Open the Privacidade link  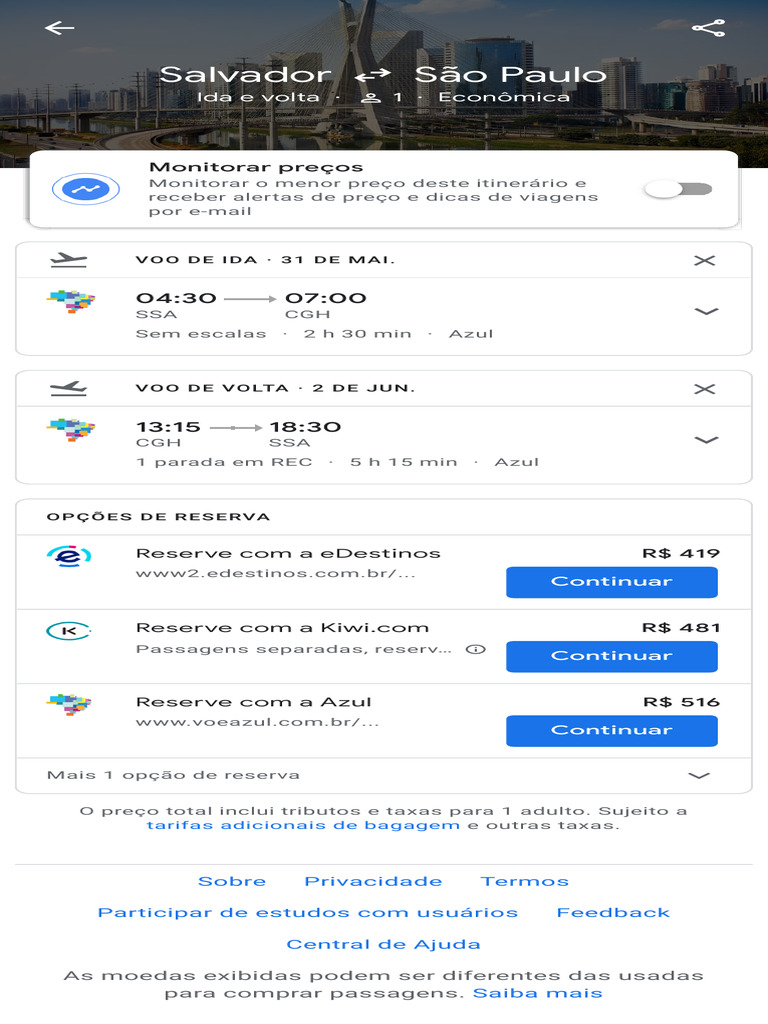373,881
